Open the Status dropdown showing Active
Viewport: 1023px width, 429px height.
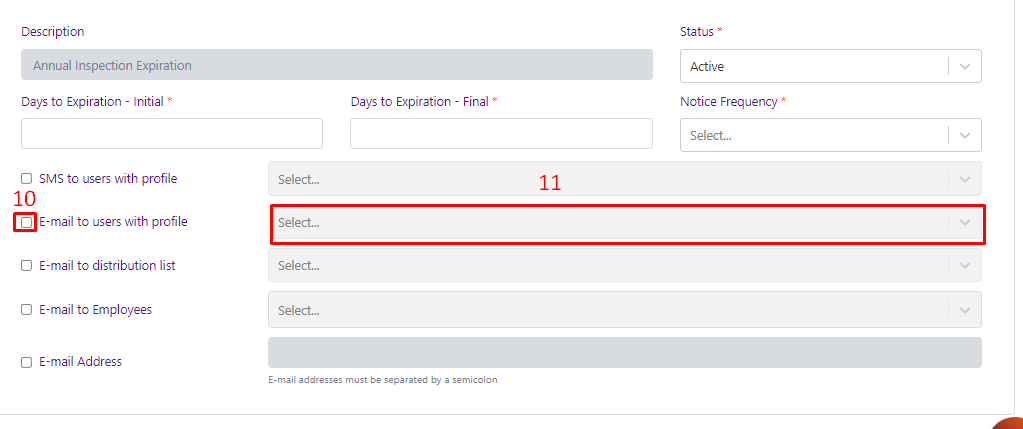(831, 67)
